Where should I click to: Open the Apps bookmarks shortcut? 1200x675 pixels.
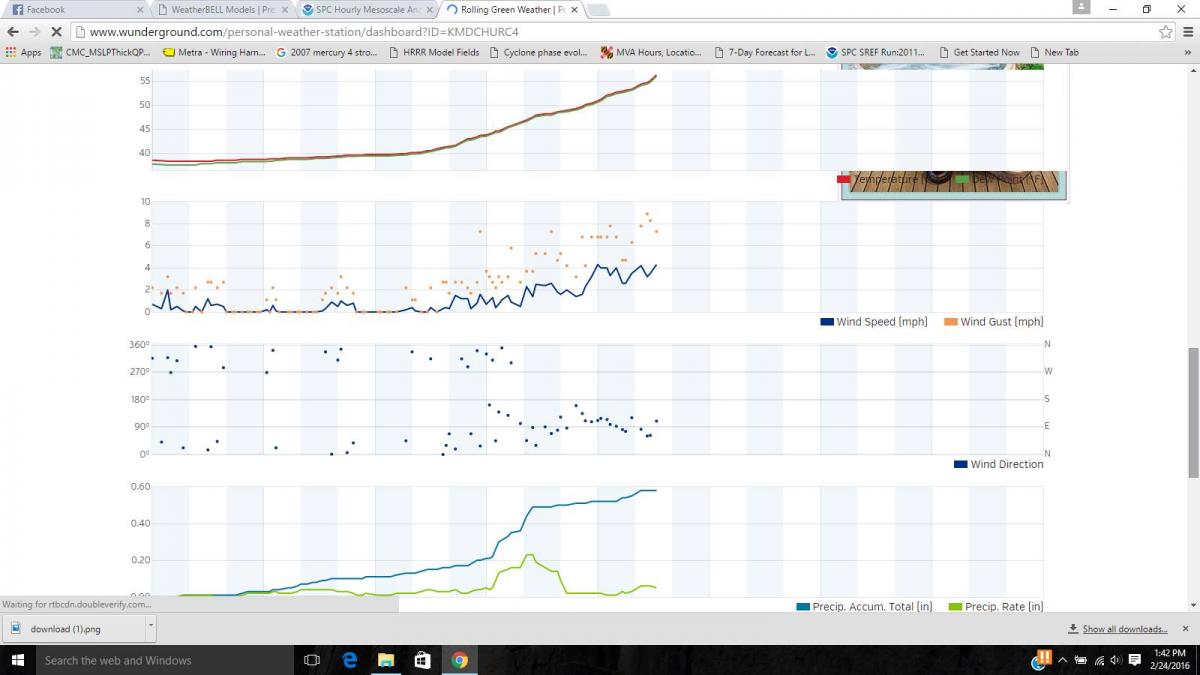(23, 52)
